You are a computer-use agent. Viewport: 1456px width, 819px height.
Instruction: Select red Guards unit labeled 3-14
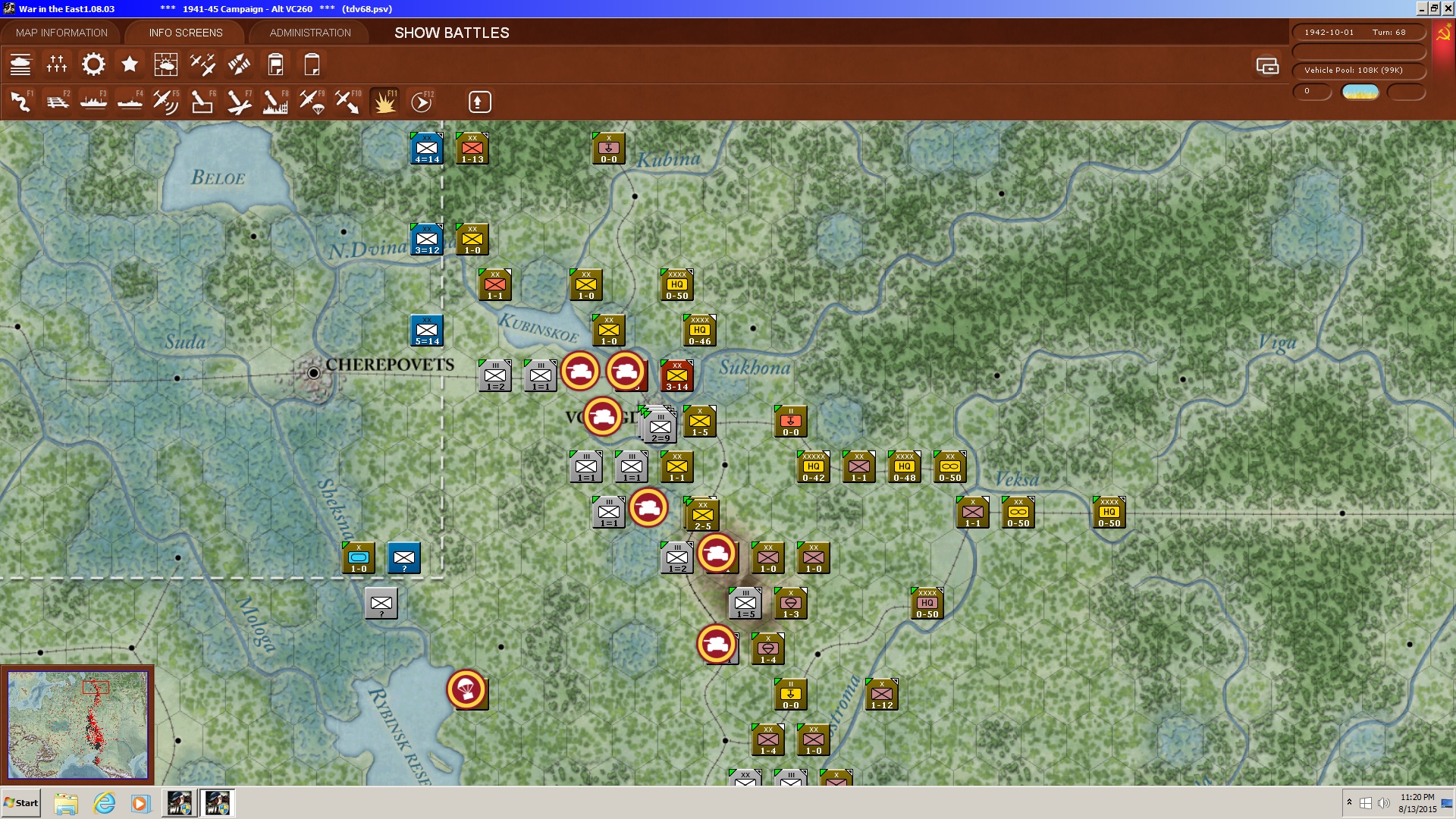(677, 376)
